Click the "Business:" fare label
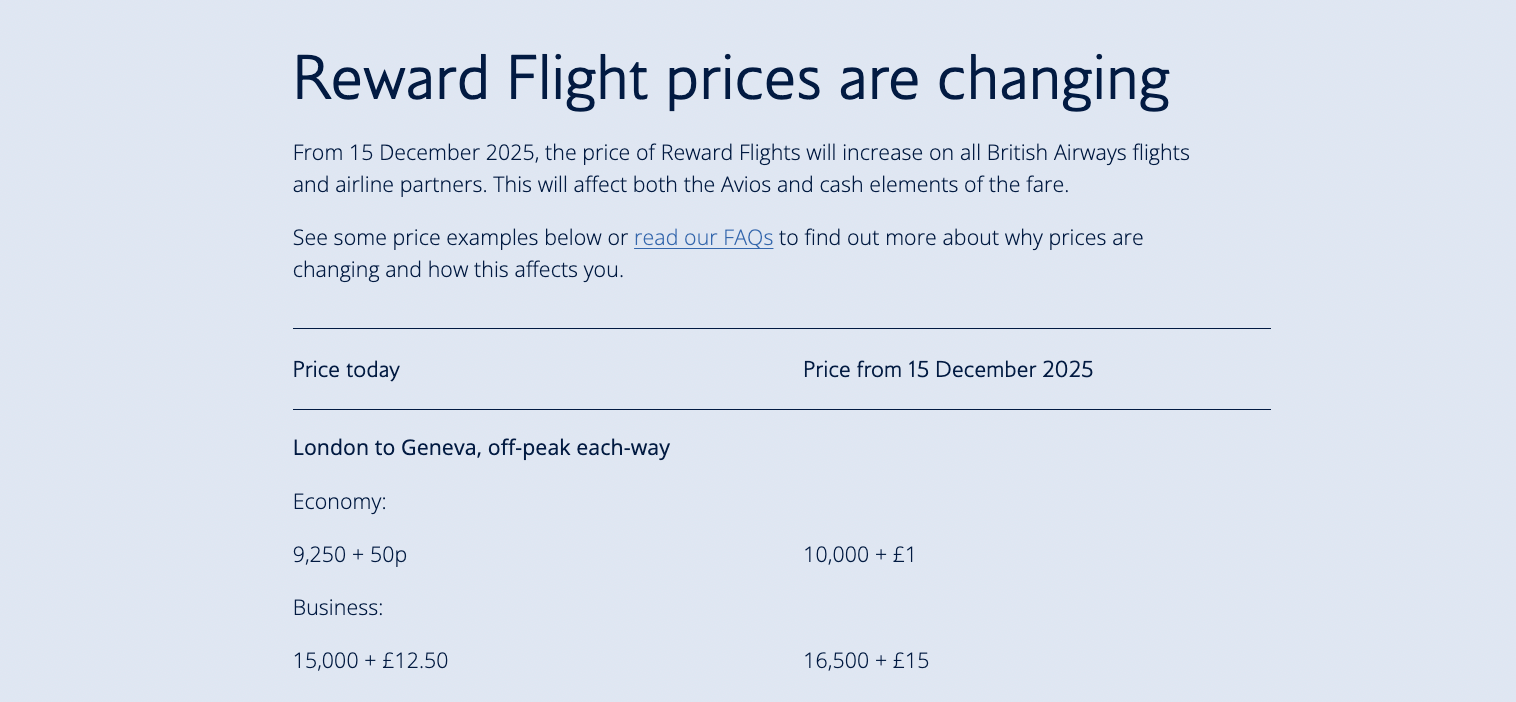This screenshot has height=702, width=1516. (338, 607)
